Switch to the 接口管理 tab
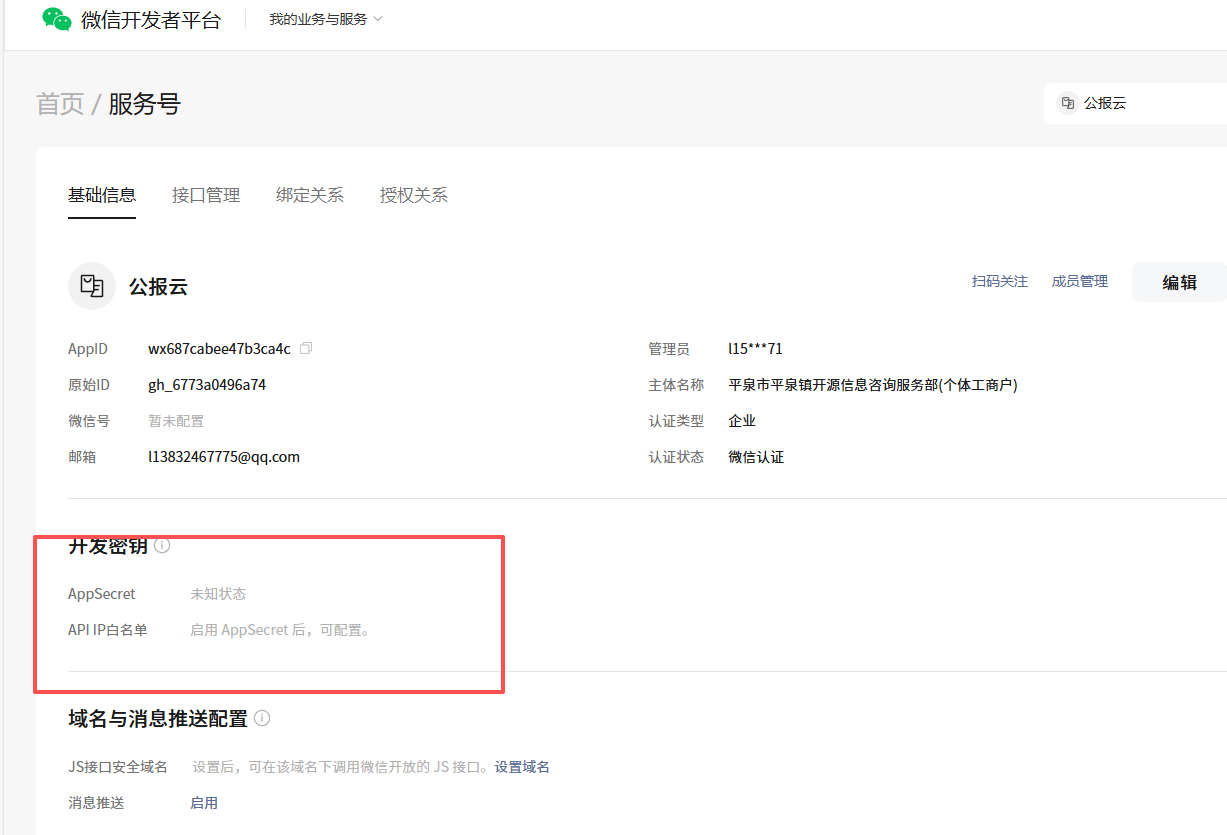Viewport: 1227px width, 835px height. 206,195
